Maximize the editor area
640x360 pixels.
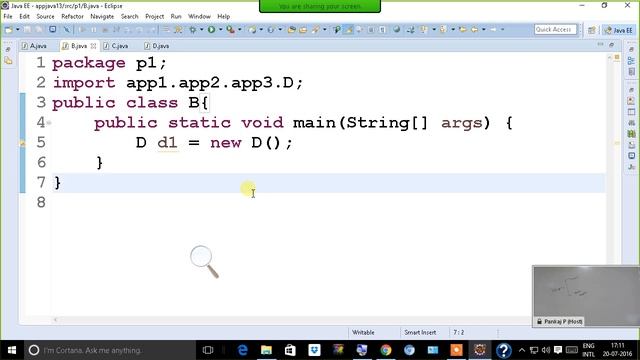pos(611,44)
